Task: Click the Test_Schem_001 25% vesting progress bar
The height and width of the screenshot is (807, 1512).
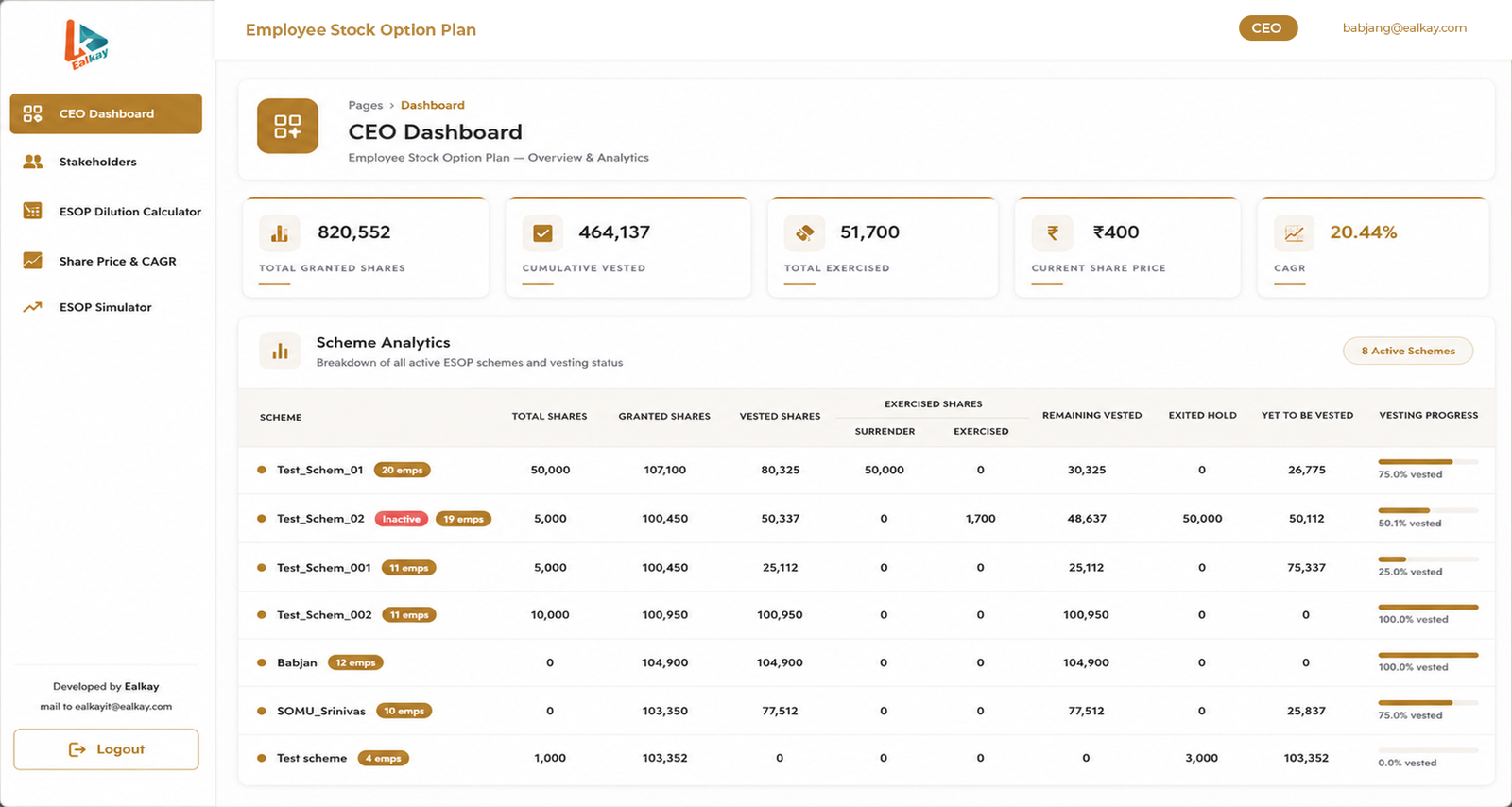Action: [1428, 559]
